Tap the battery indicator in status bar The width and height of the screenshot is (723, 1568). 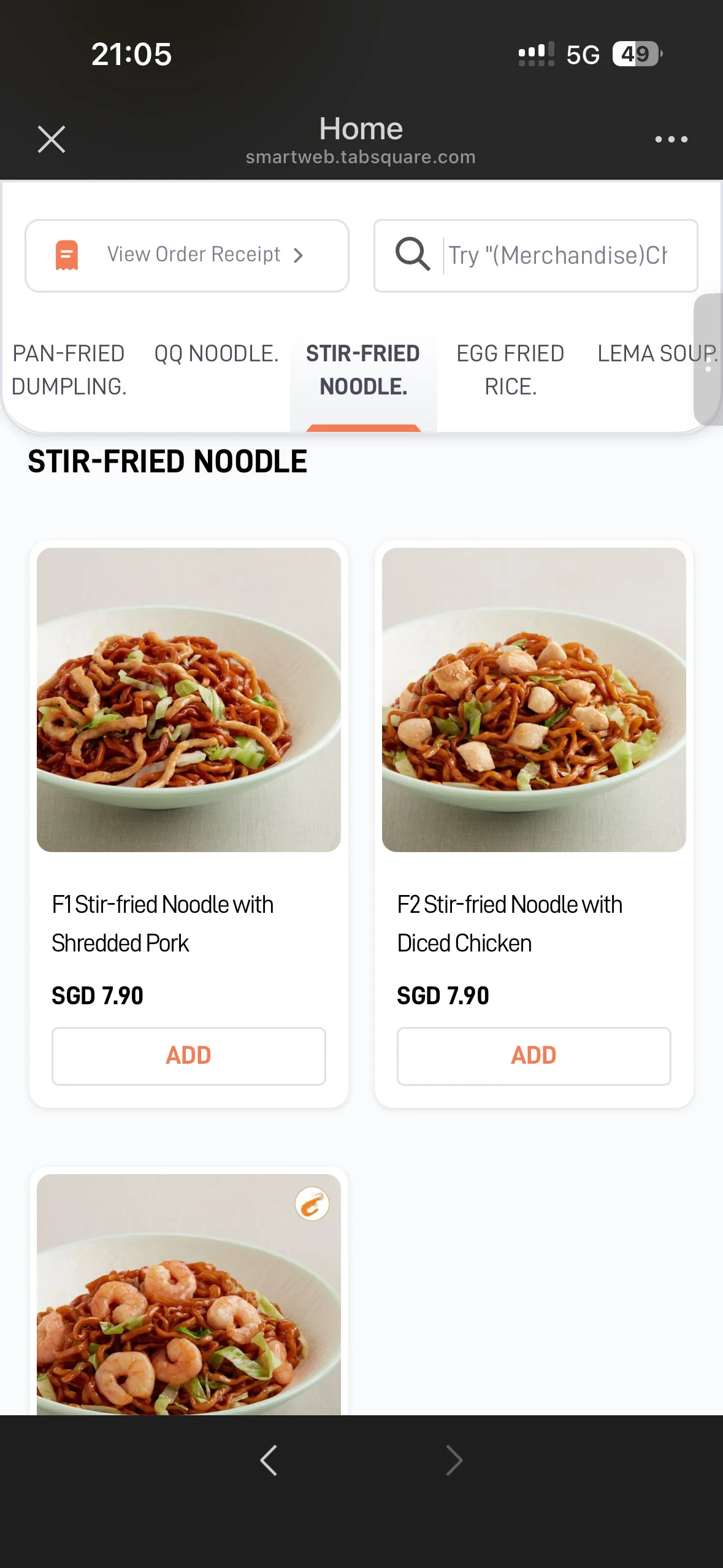[638, 54]
